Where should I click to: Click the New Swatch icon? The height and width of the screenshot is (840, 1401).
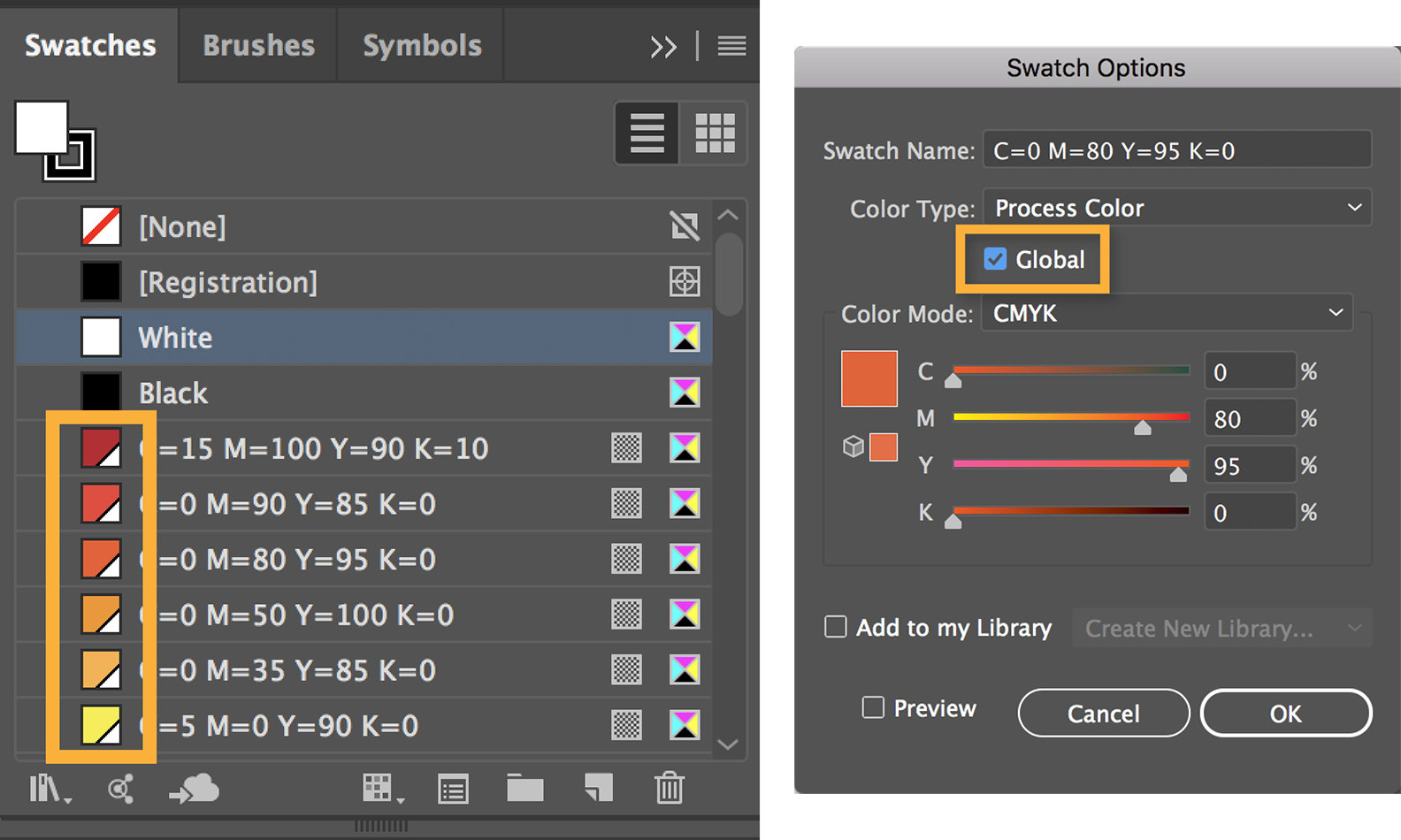(x=599, y=788)
